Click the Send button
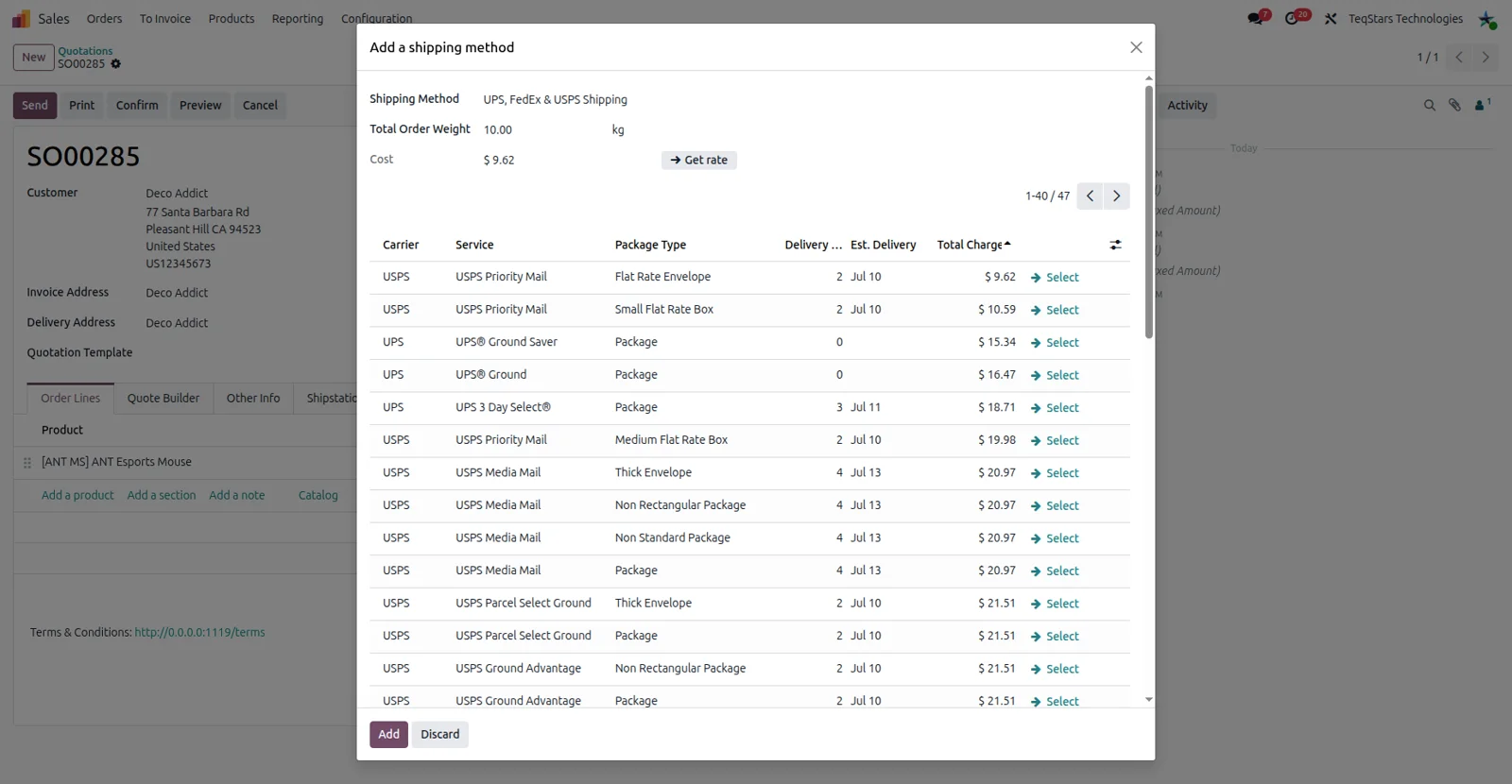The image size is (1512, 784). point(35,106)
